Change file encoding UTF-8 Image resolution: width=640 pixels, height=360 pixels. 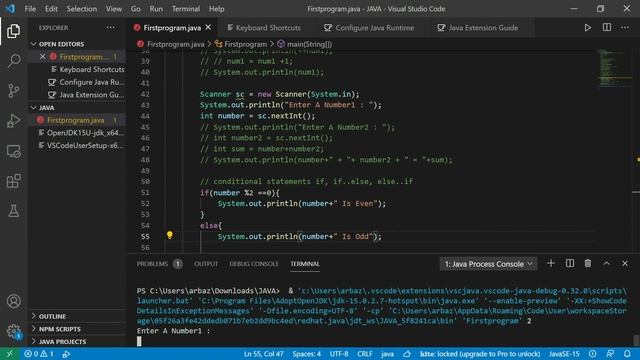click(339, 354)
